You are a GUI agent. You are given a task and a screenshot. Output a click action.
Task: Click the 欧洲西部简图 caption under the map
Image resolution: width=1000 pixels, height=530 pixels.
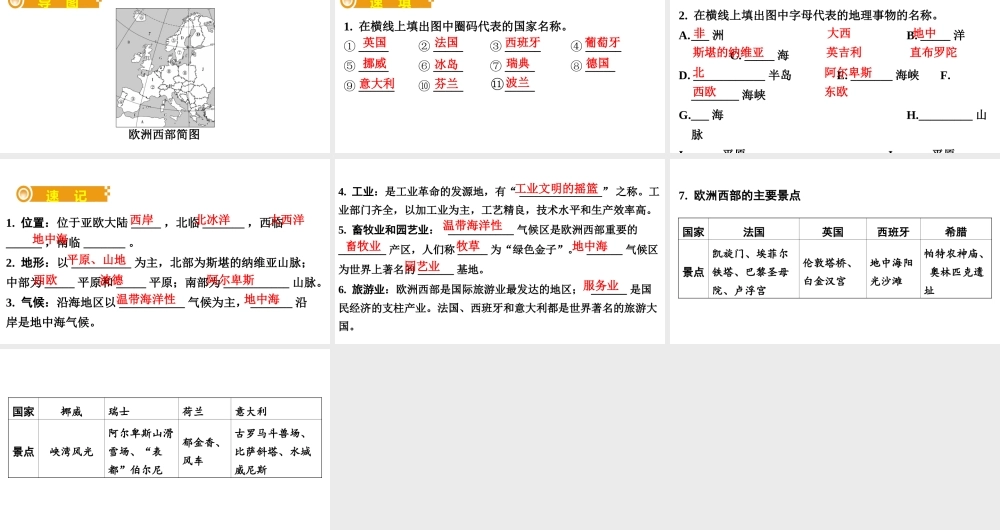click(x=165, y=135)
